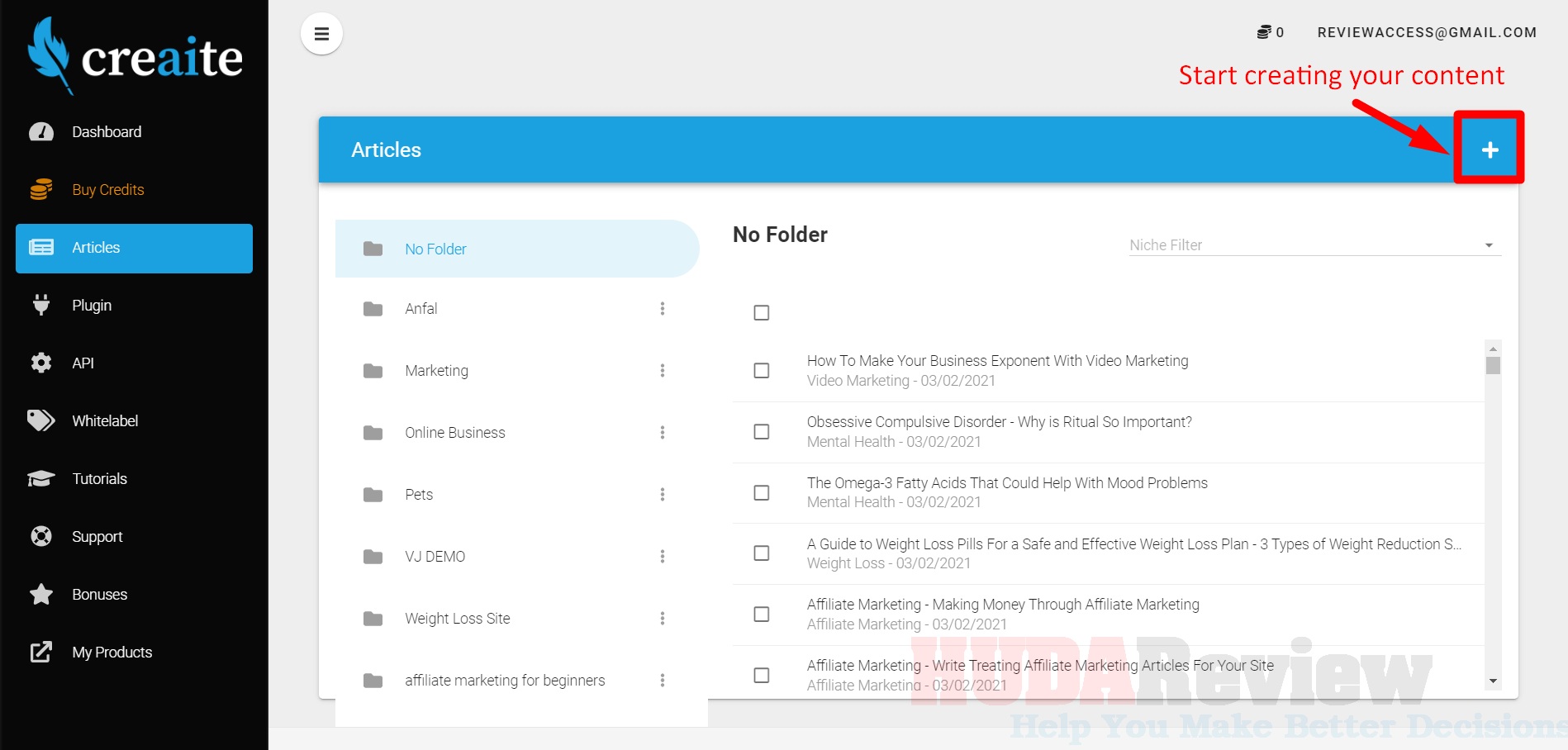Select the No Folder entry
1568x750 pixels.
tap(517, 249)
